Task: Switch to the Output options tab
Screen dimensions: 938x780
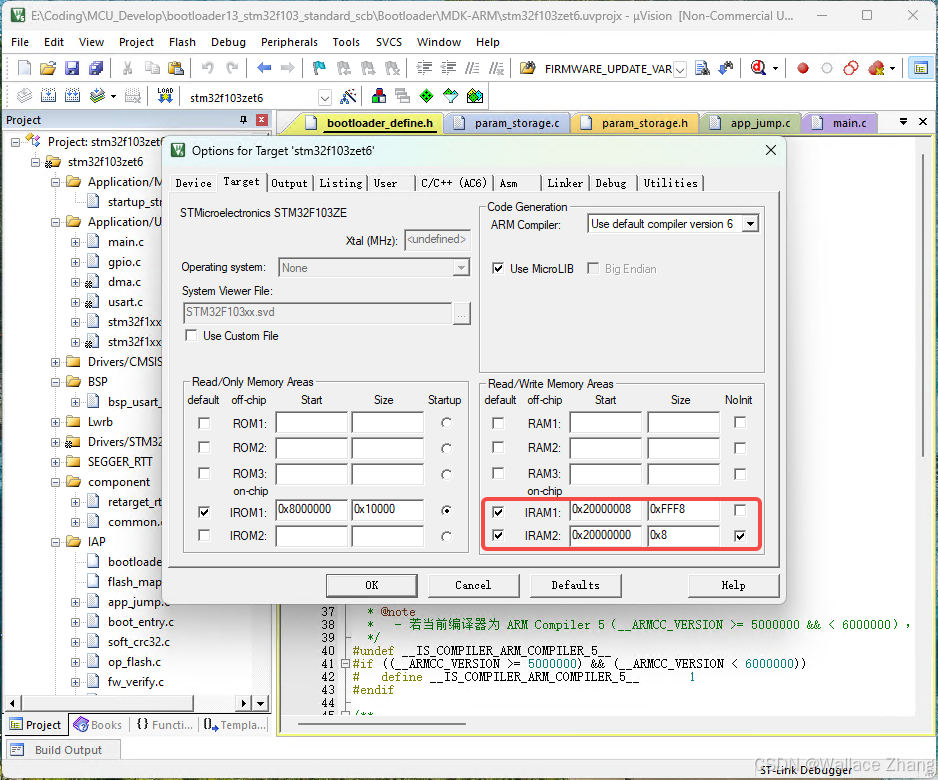Action: (x=289, y=183)
